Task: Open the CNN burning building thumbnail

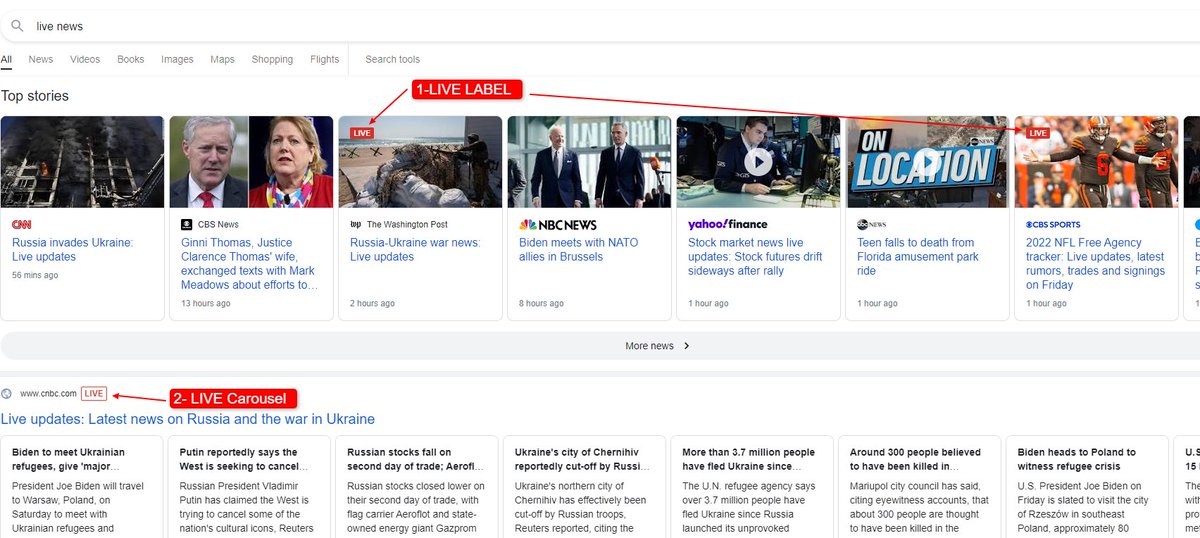Action: 82,162
